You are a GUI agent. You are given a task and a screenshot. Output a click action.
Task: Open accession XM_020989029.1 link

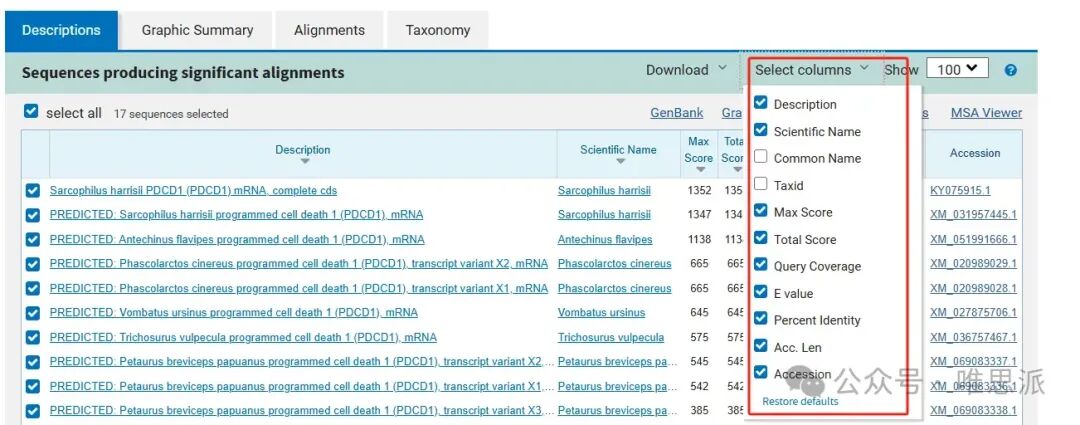pyautogui.click(x=973, y=264)
